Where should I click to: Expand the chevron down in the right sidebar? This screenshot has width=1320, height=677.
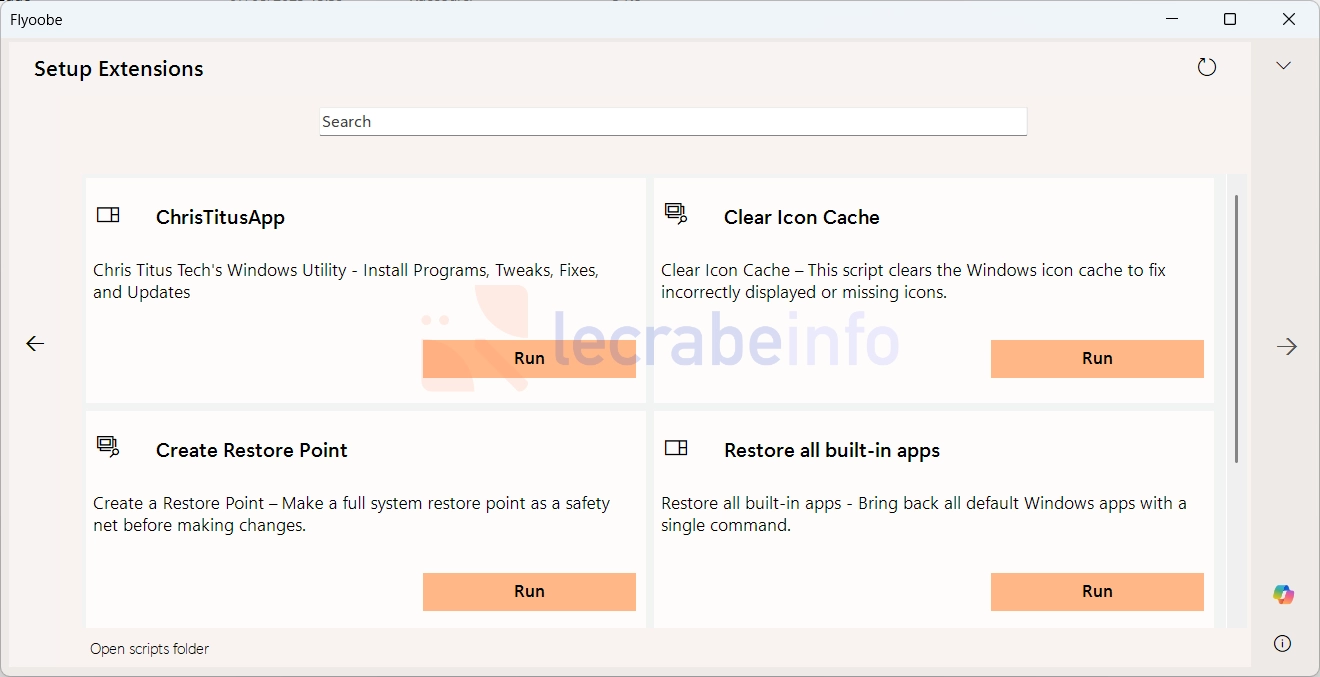tap(1283, 65)
